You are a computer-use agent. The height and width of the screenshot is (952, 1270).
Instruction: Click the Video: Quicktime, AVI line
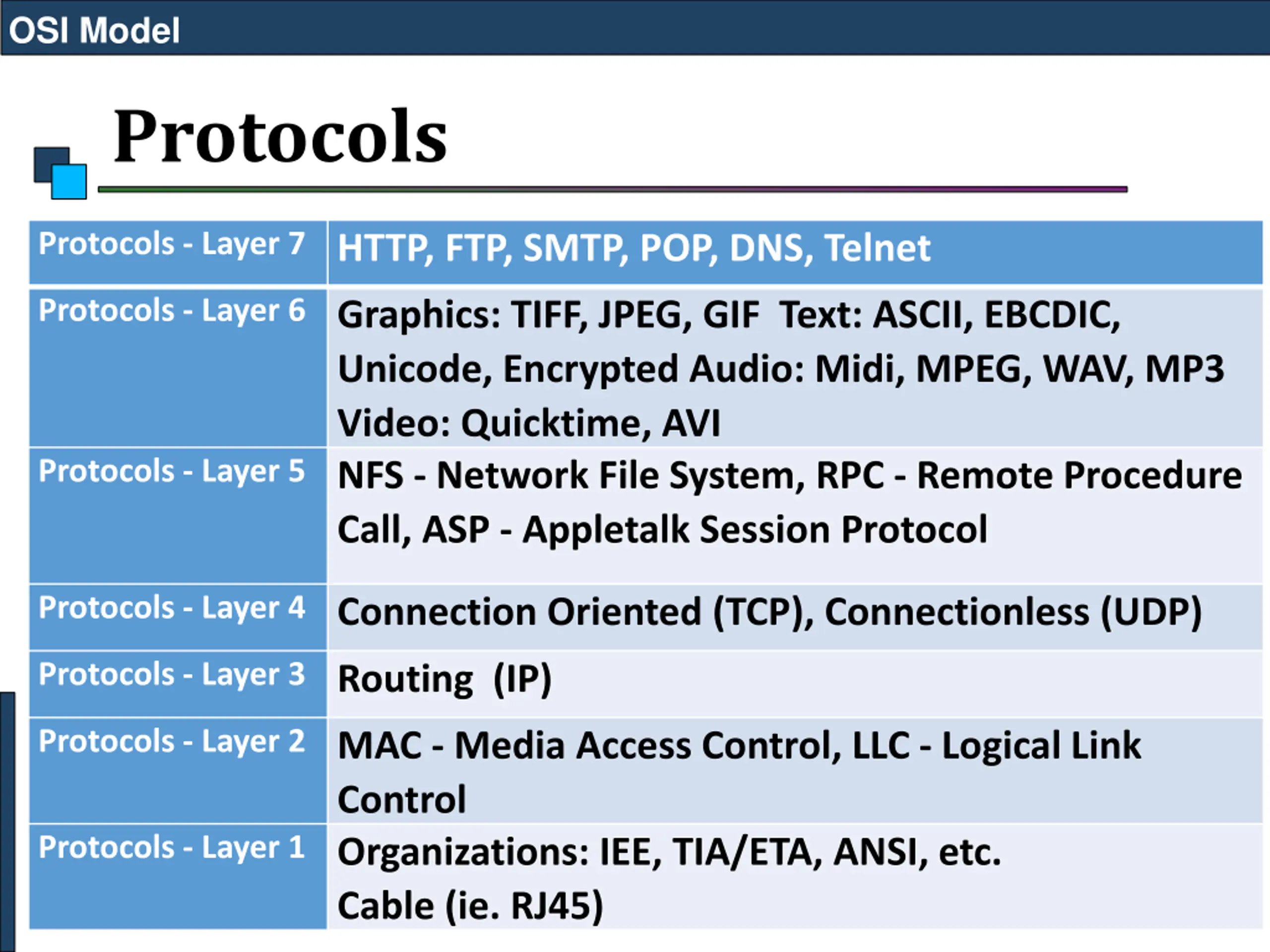(x=529, y=423)
